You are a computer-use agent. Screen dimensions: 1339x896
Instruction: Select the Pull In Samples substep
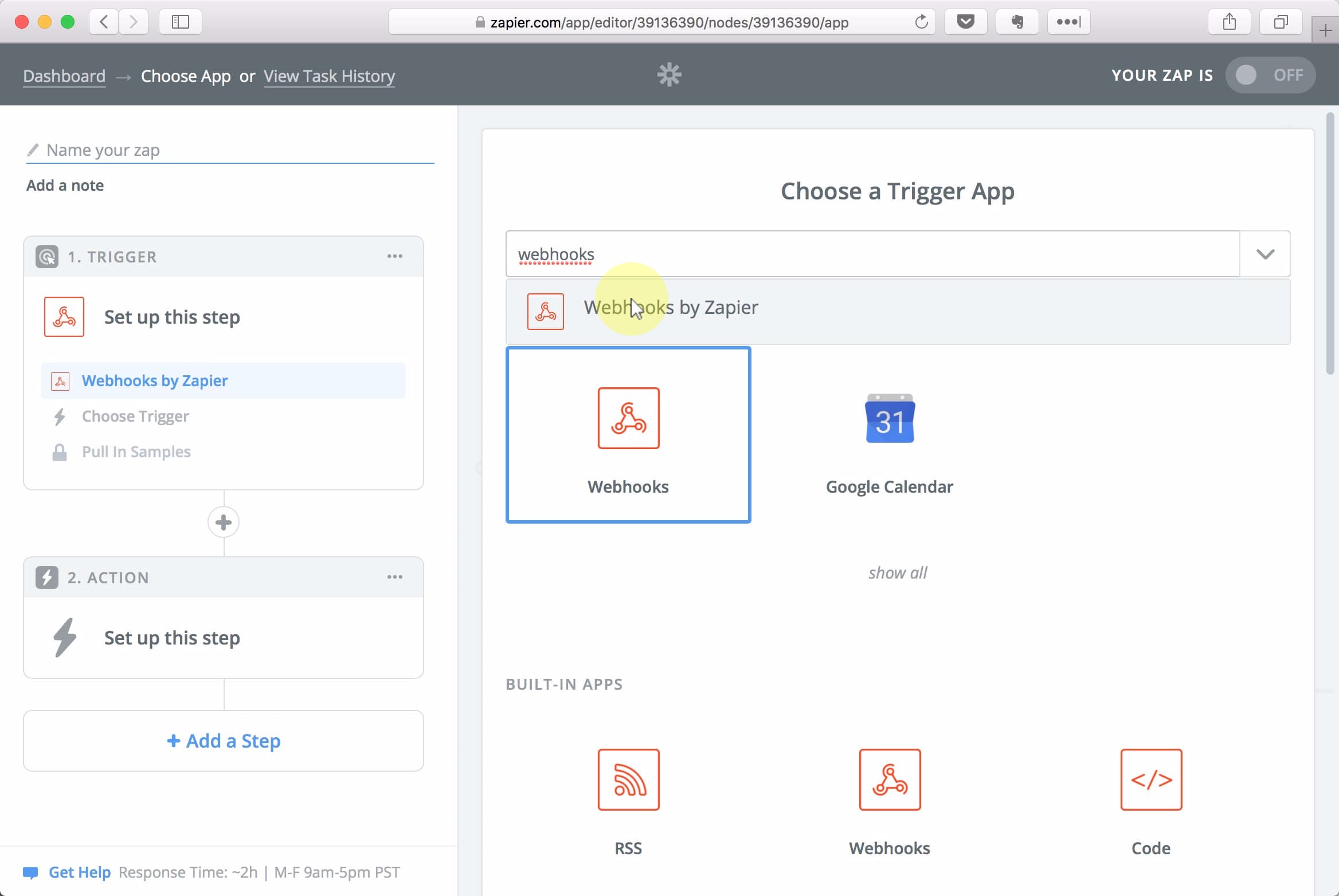pyautogui.click(x=136, y=451)
